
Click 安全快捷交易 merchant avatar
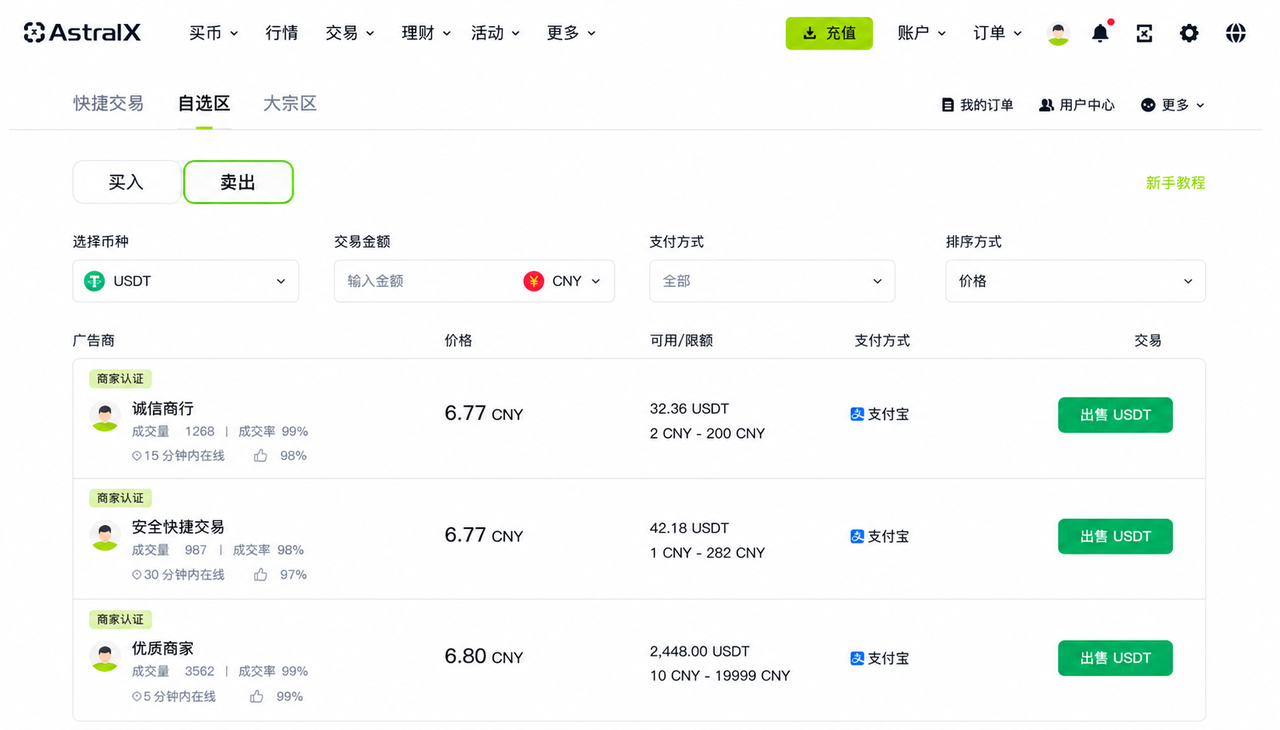point(105,535)
